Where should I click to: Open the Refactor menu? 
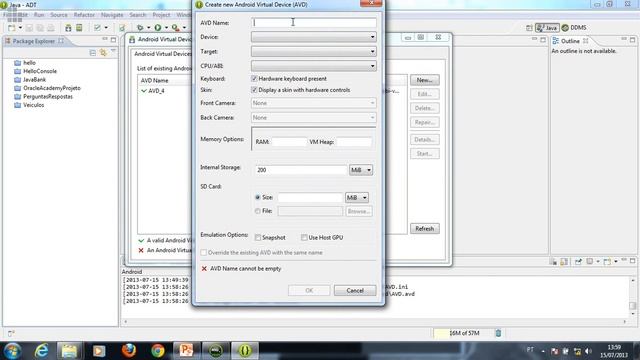pyautogui.click(x=84, y=15)
